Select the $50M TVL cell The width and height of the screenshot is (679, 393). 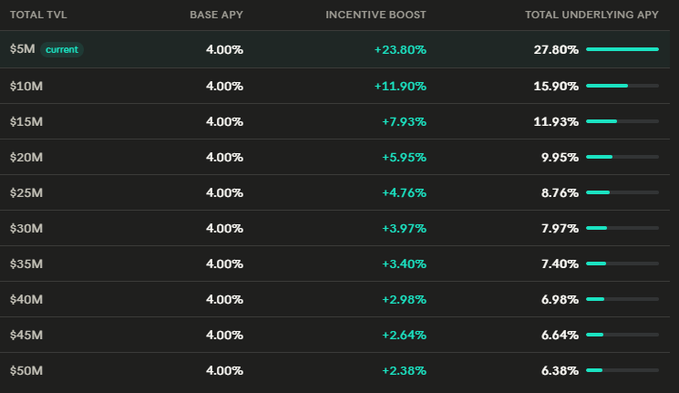[26, 370]
